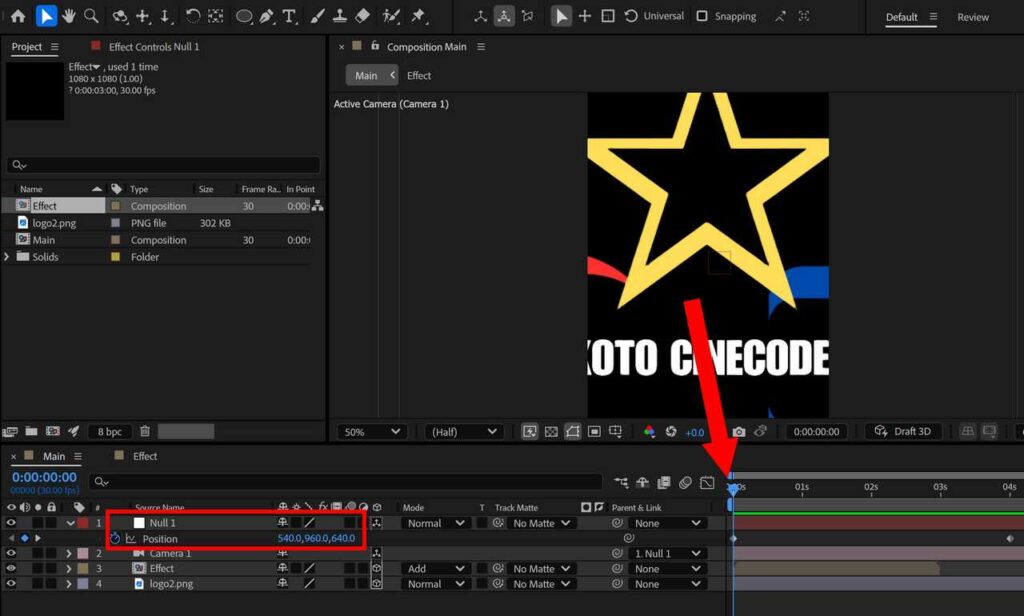Viewport: 1024px width, 616px height.
Task: Open Composition Main panel menu
Action: (x=481, y=46)
